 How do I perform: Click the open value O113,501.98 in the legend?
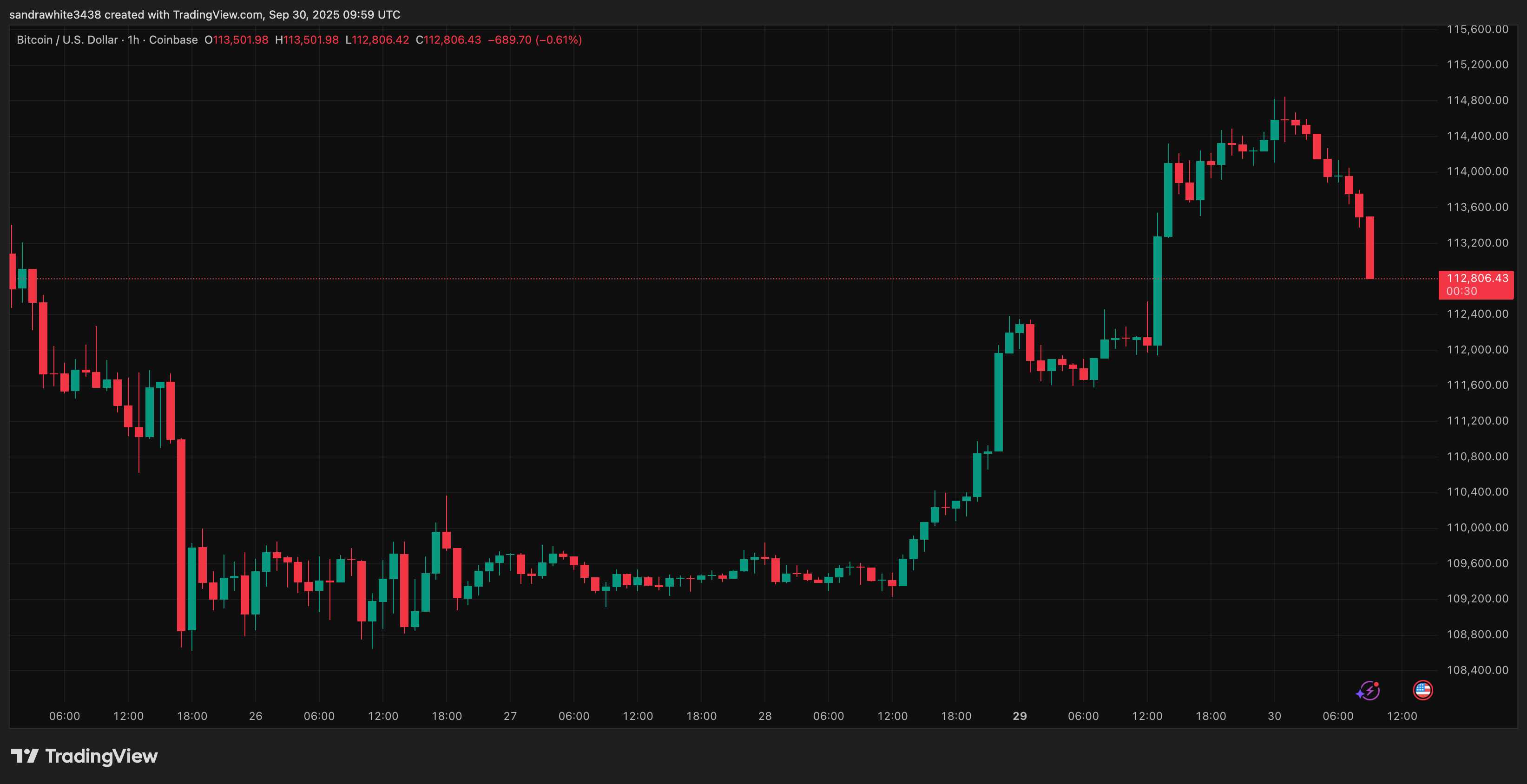(236, 39)
